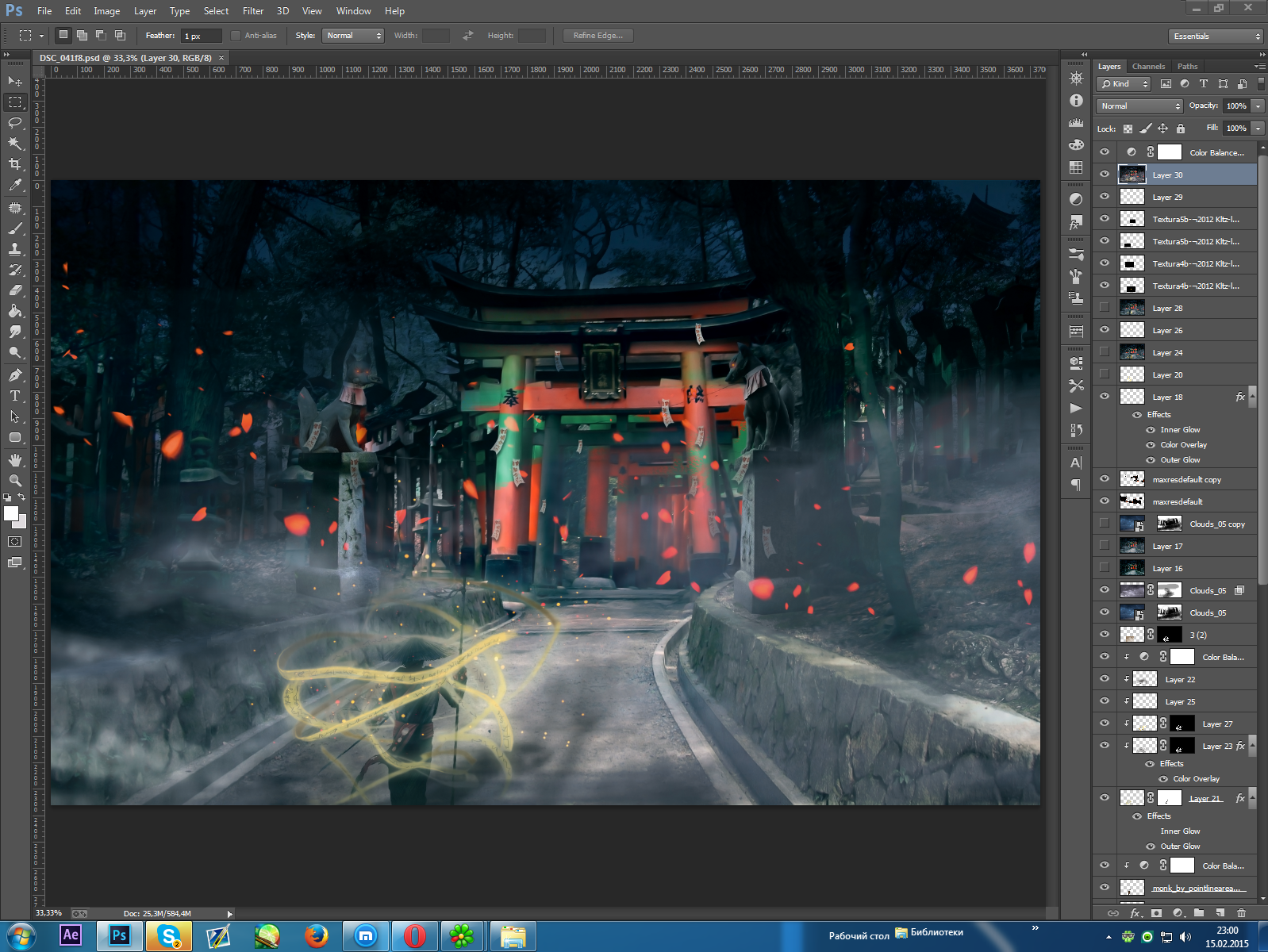
Task: Open Info panel icon in dock
Action: pyautogui.click(x=1076, y=100)
